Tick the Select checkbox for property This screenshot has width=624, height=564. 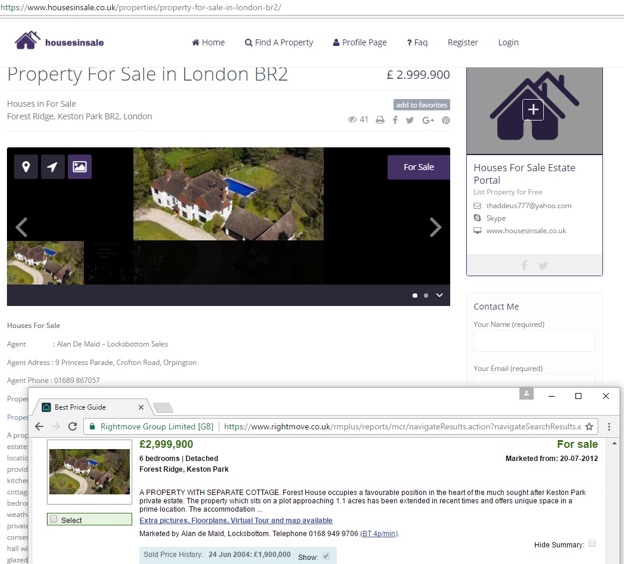pos(53,520)
